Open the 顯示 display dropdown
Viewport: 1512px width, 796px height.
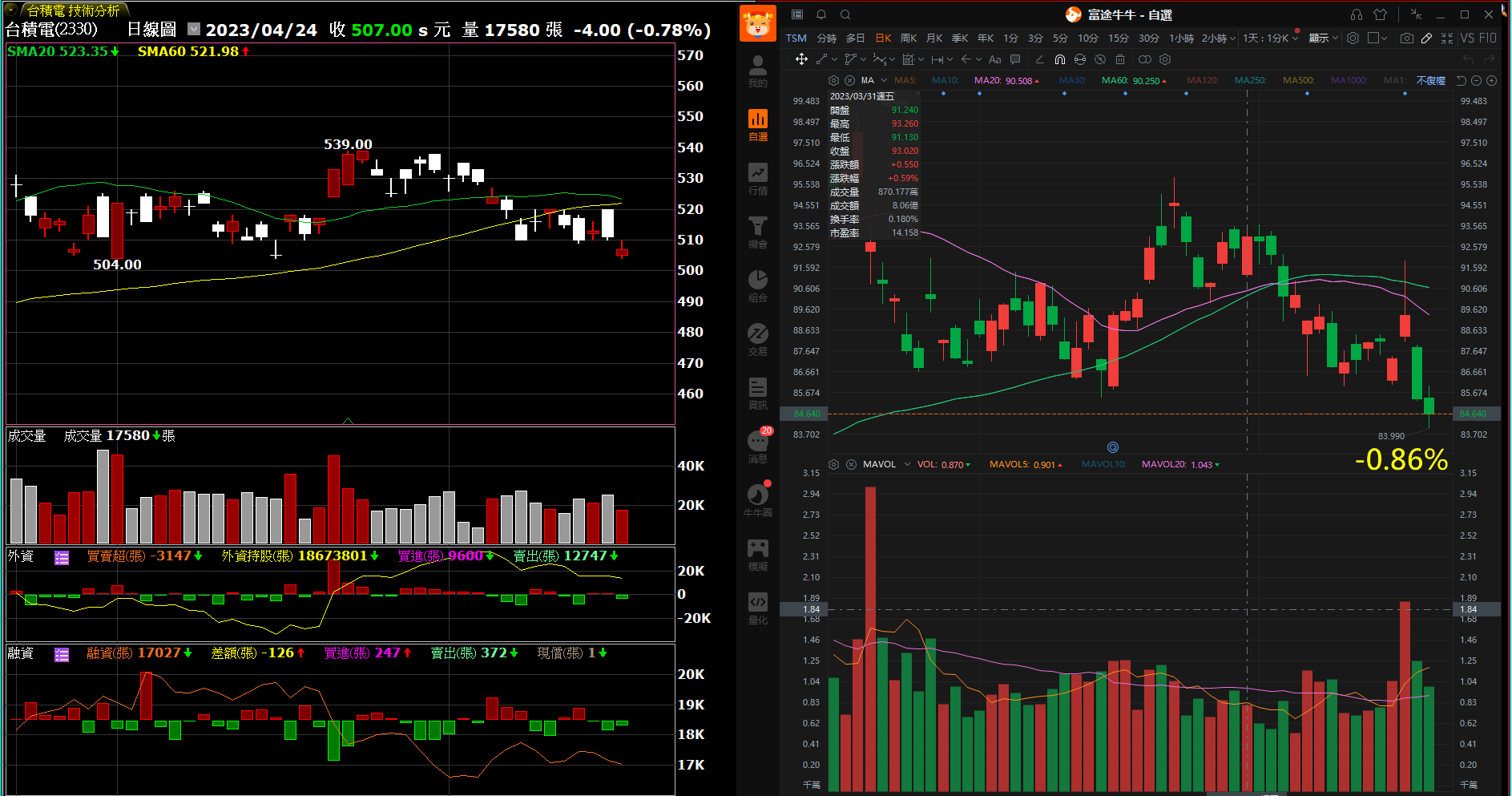[1324, 38]
